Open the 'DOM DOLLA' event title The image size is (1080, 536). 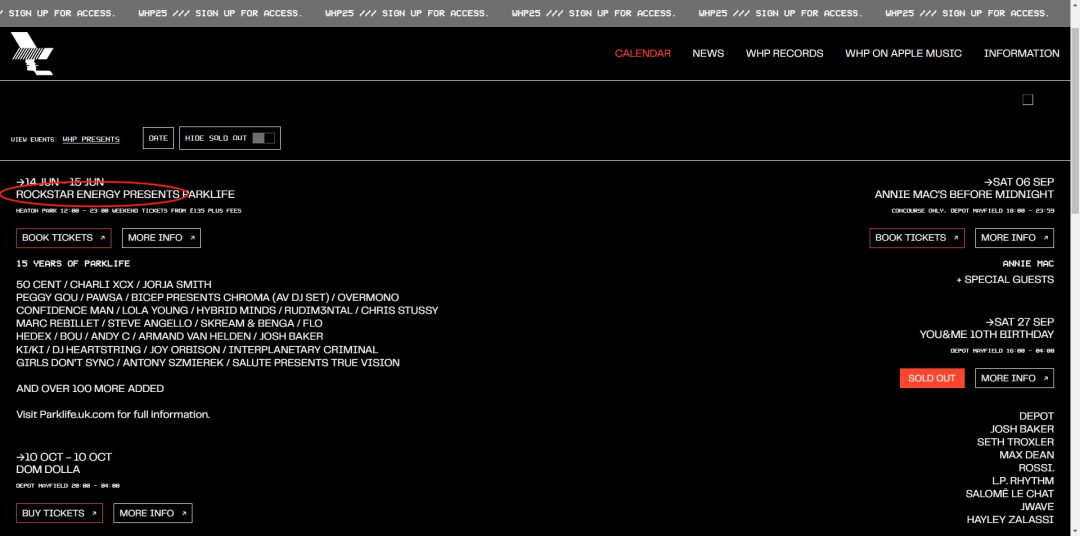point(48,470)
